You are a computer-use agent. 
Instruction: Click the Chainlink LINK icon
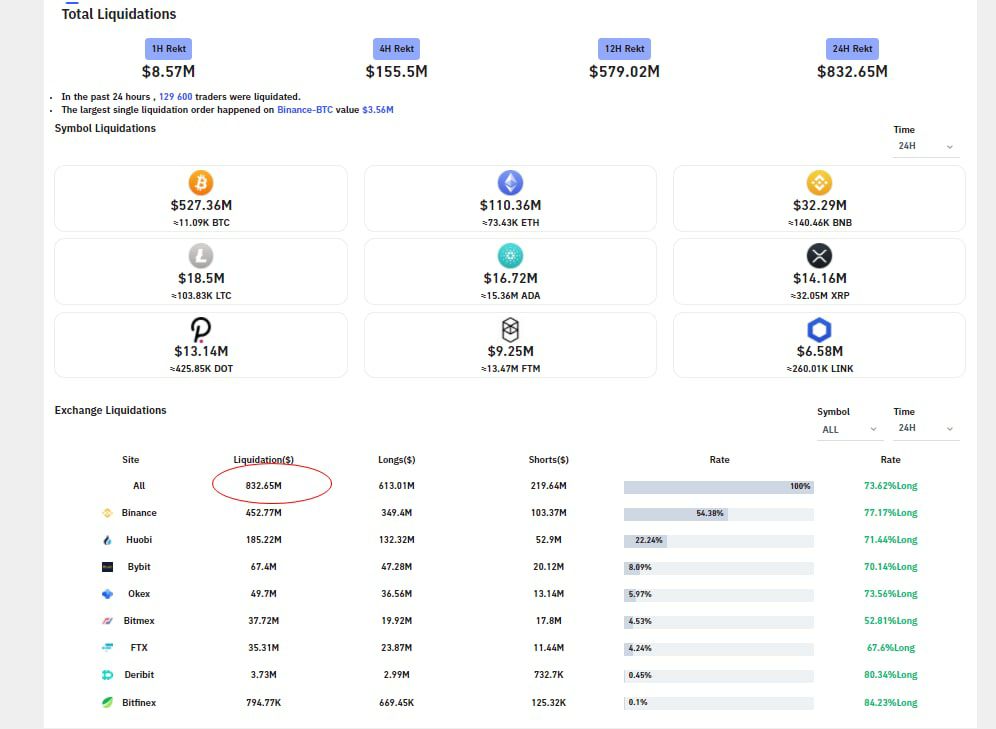click(819, 330)
